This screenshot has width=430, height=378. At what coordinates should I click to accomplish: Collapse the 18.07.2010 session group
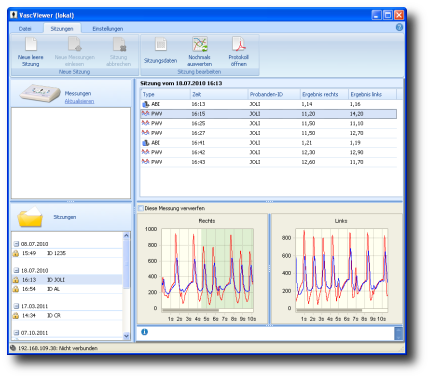click(16, 270)
